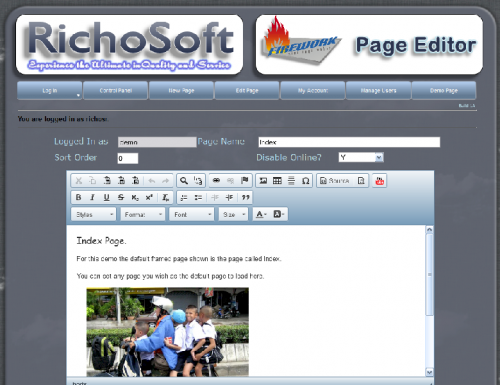The width and height of the screenshot is (500, 385).
Task: Click Paste as plain text icon
Action: (x=121, y=181)
